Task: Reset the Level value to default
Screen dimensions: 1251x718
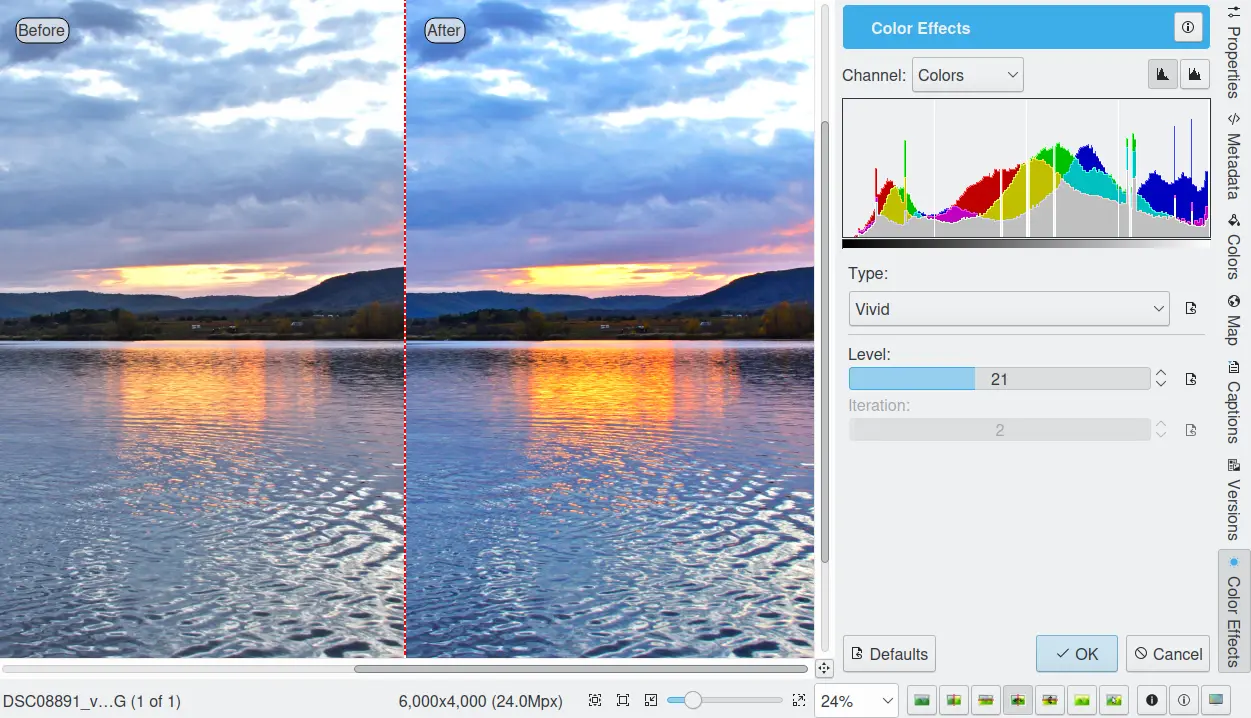Action: click(x=1191, y=379)
